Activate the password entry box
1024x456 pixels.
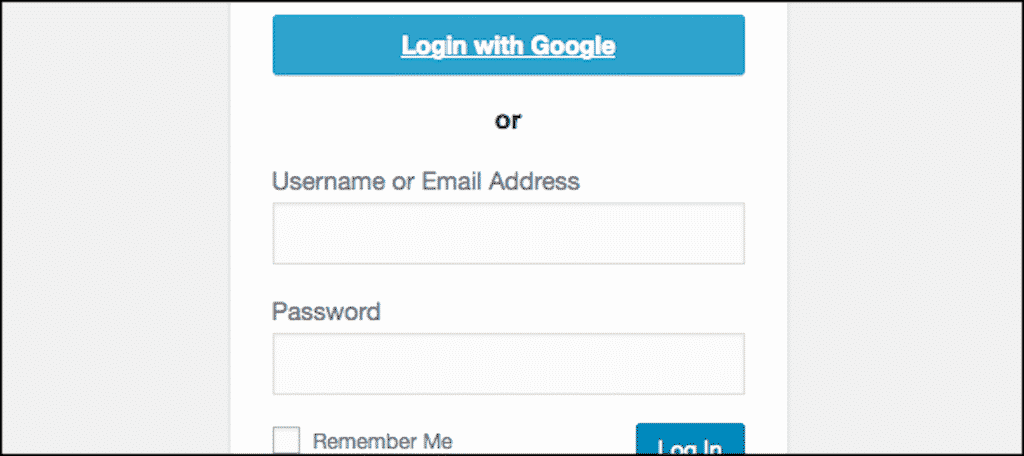click(x=508, y=363)
